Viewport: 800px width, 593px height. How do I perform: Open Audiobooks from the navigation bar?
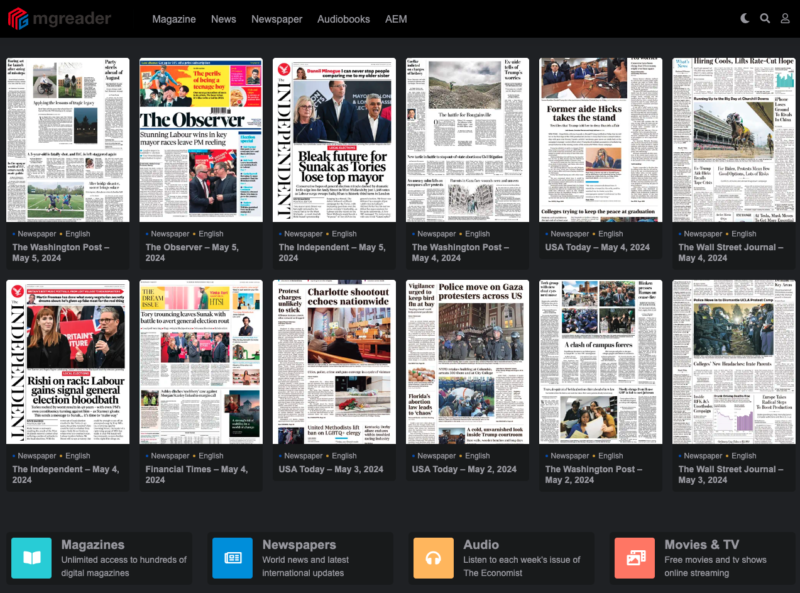click(x=343, y=19)
